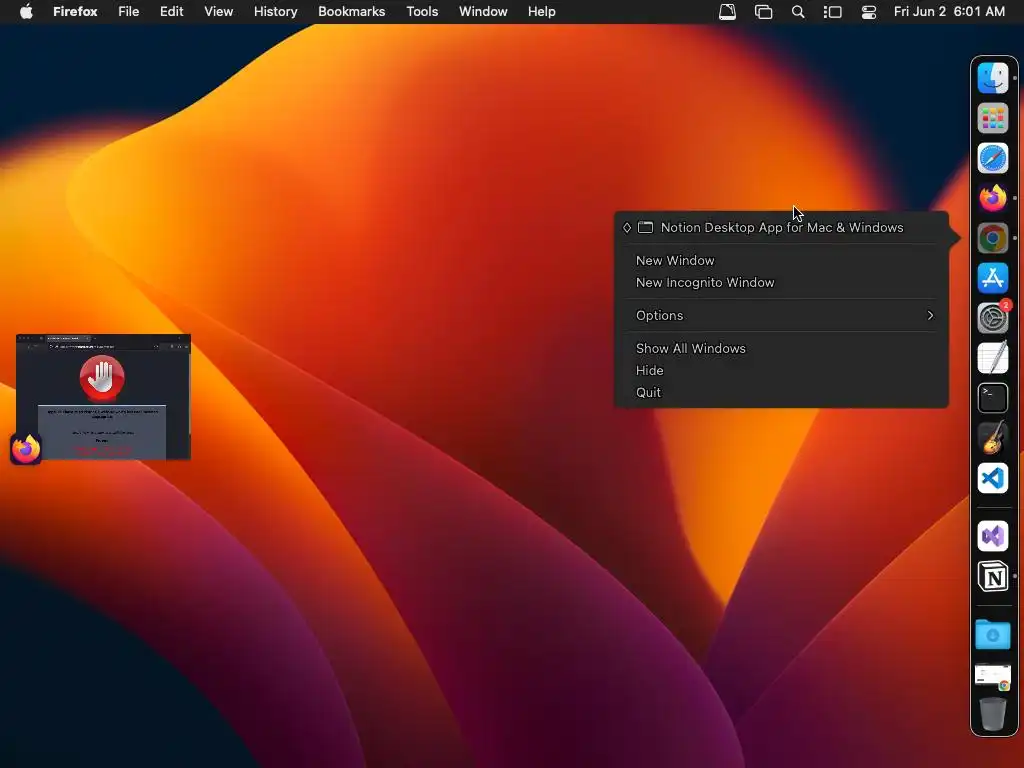Open the minimized Chrome window in dock
This screenshot has width=1024, height=768.
993,677
